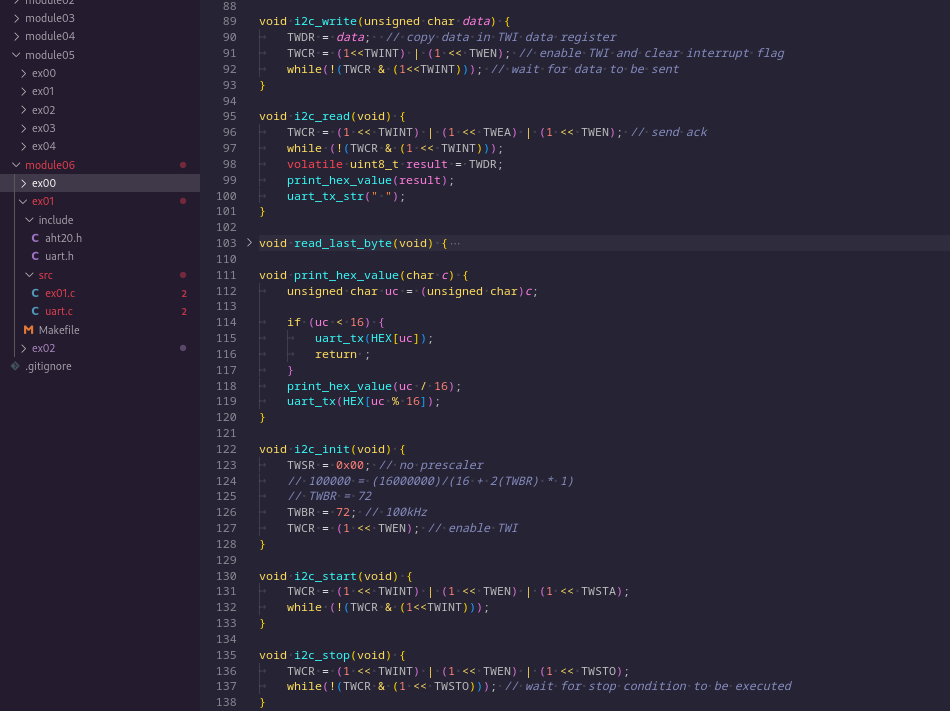The height and width of the screenshot is (711, 950).
Task: Click the 'return' statement on line 116
Action: pos(336,354)
